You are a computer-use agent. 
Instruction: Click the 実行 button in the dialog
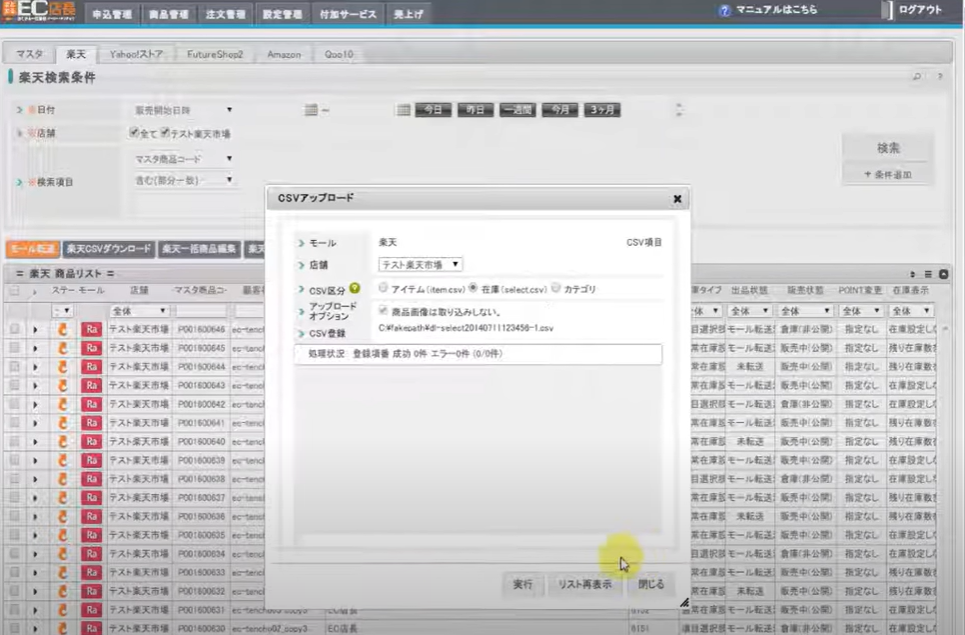522,584
